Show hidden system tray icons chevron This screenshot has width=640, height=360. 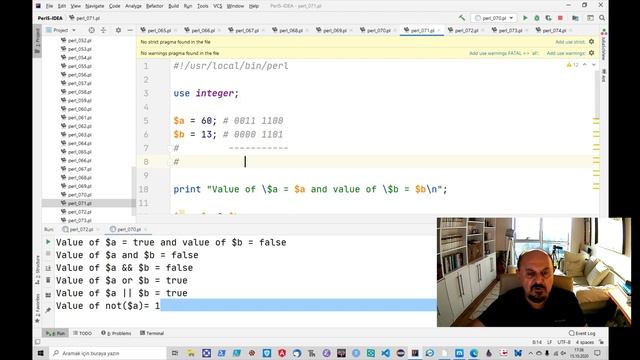click(530, 353)
